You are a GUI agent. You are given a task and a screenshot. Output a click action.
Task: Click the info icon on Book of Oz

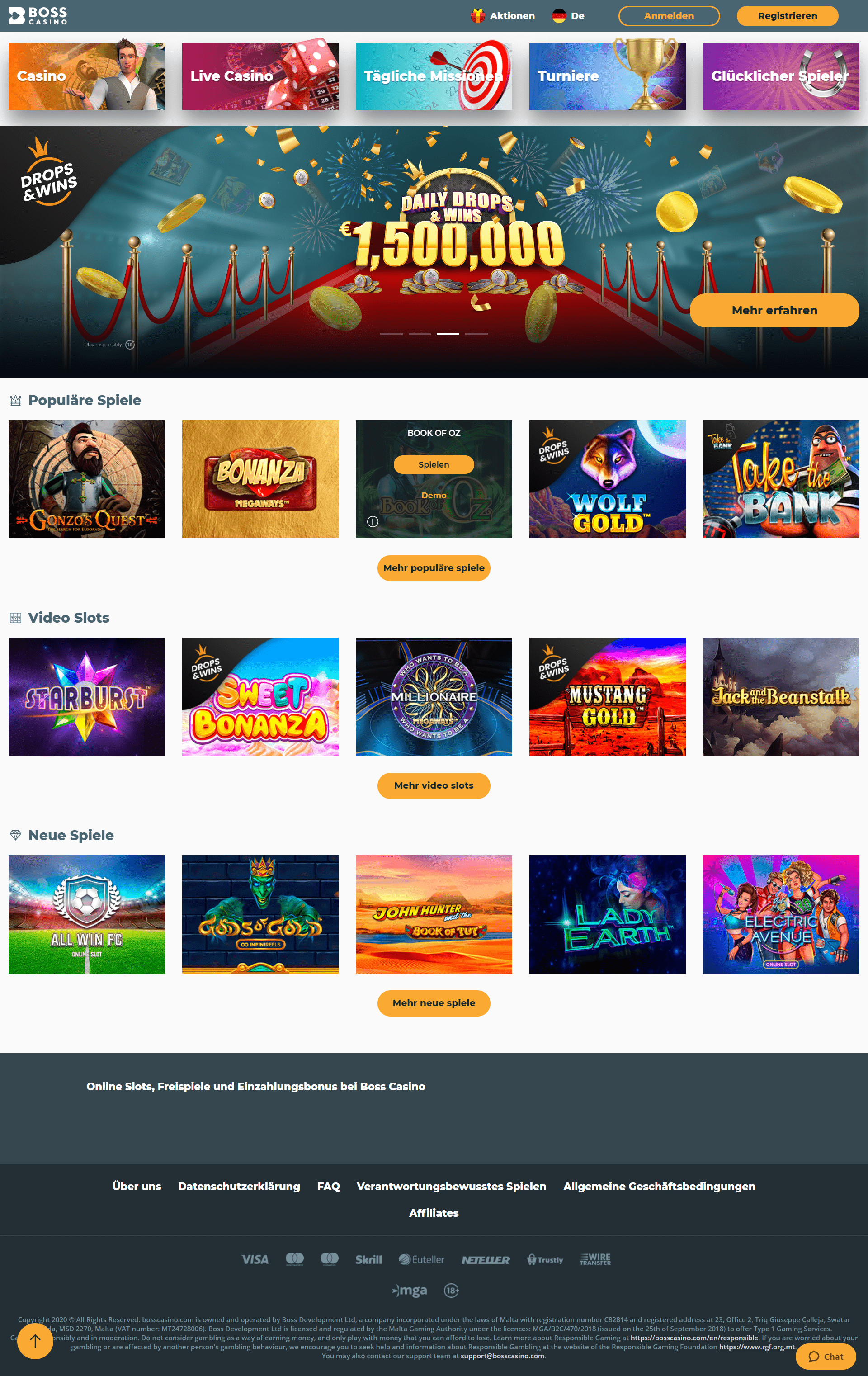pos(373,521)
